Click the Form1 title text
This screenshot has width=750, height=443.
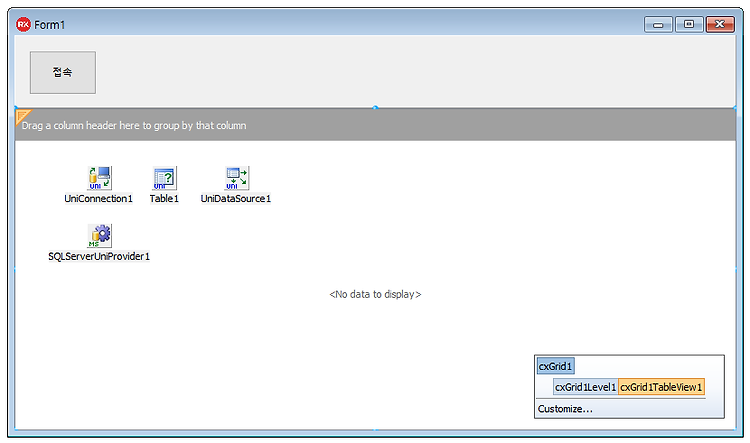click(x=49, y=25)
